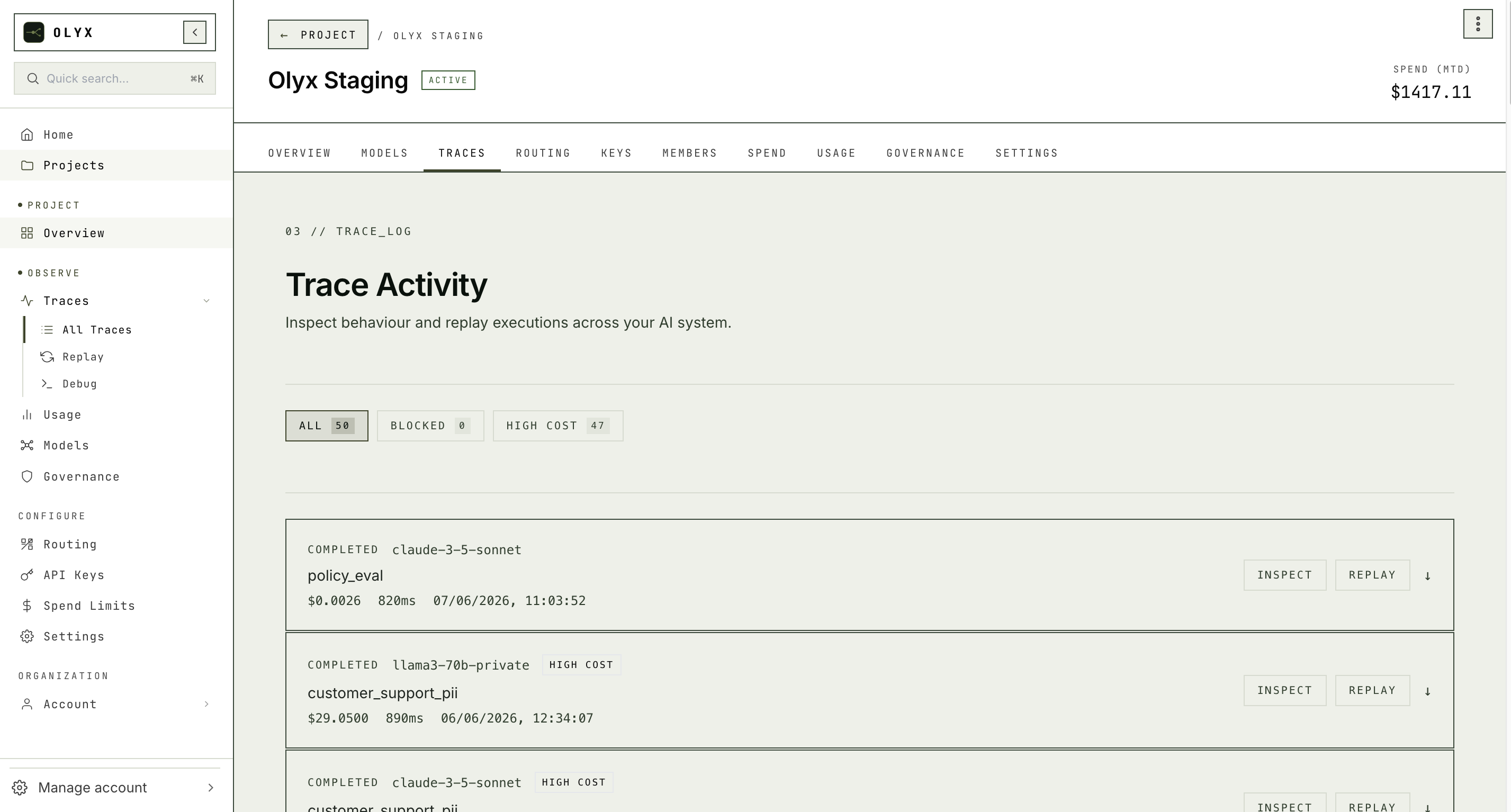Replay the llama3-70b-private customer_support_pii trace
The image size is (1511, 812).
pos(1373,691)
